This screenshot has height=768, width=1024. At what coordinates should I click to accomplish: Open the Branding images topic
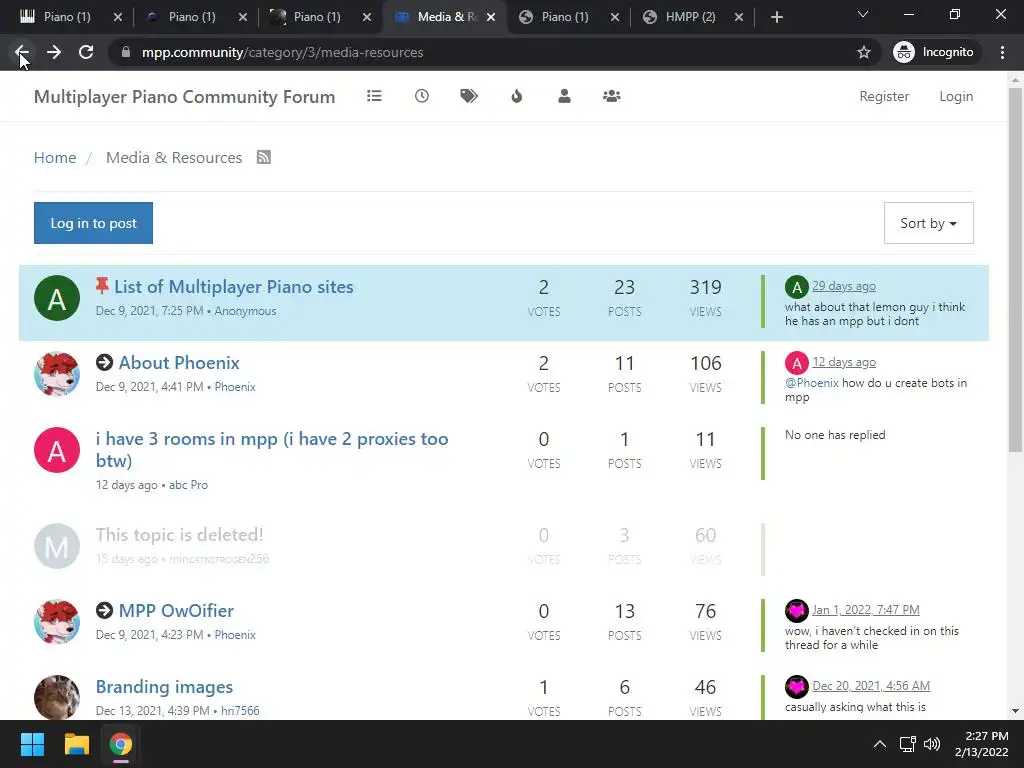165,686
